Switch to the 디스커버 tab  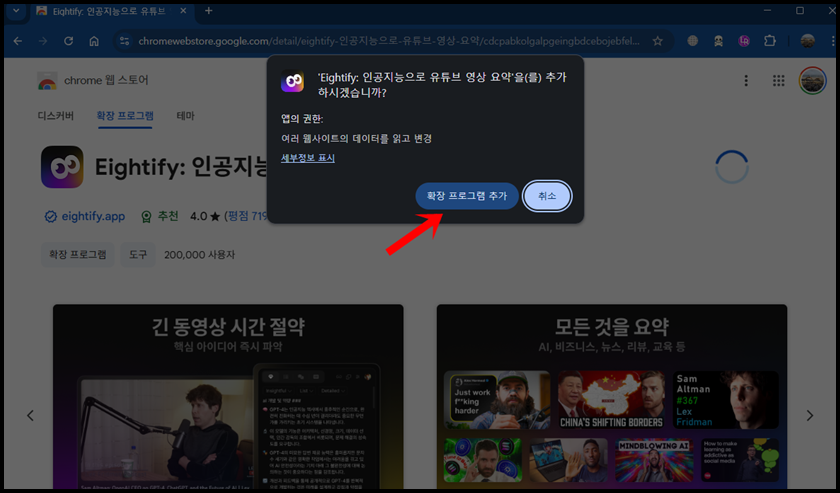click(56, 116)
